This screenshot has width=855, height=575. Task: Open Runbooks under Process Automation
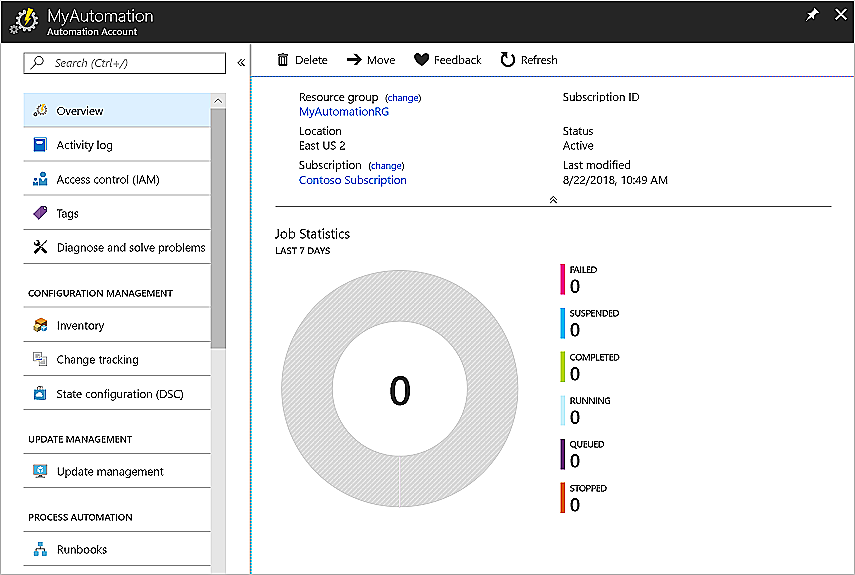click(x=82, y=550)
